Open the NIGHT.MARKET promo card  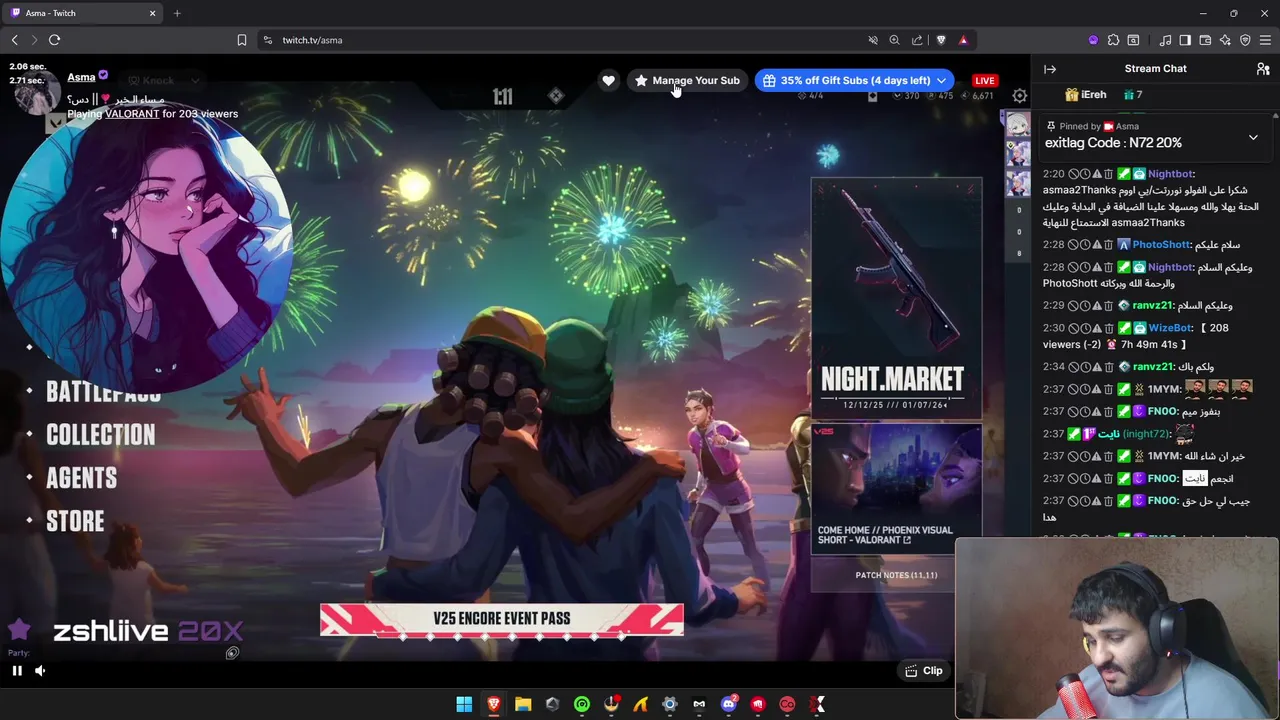(896, 297)
